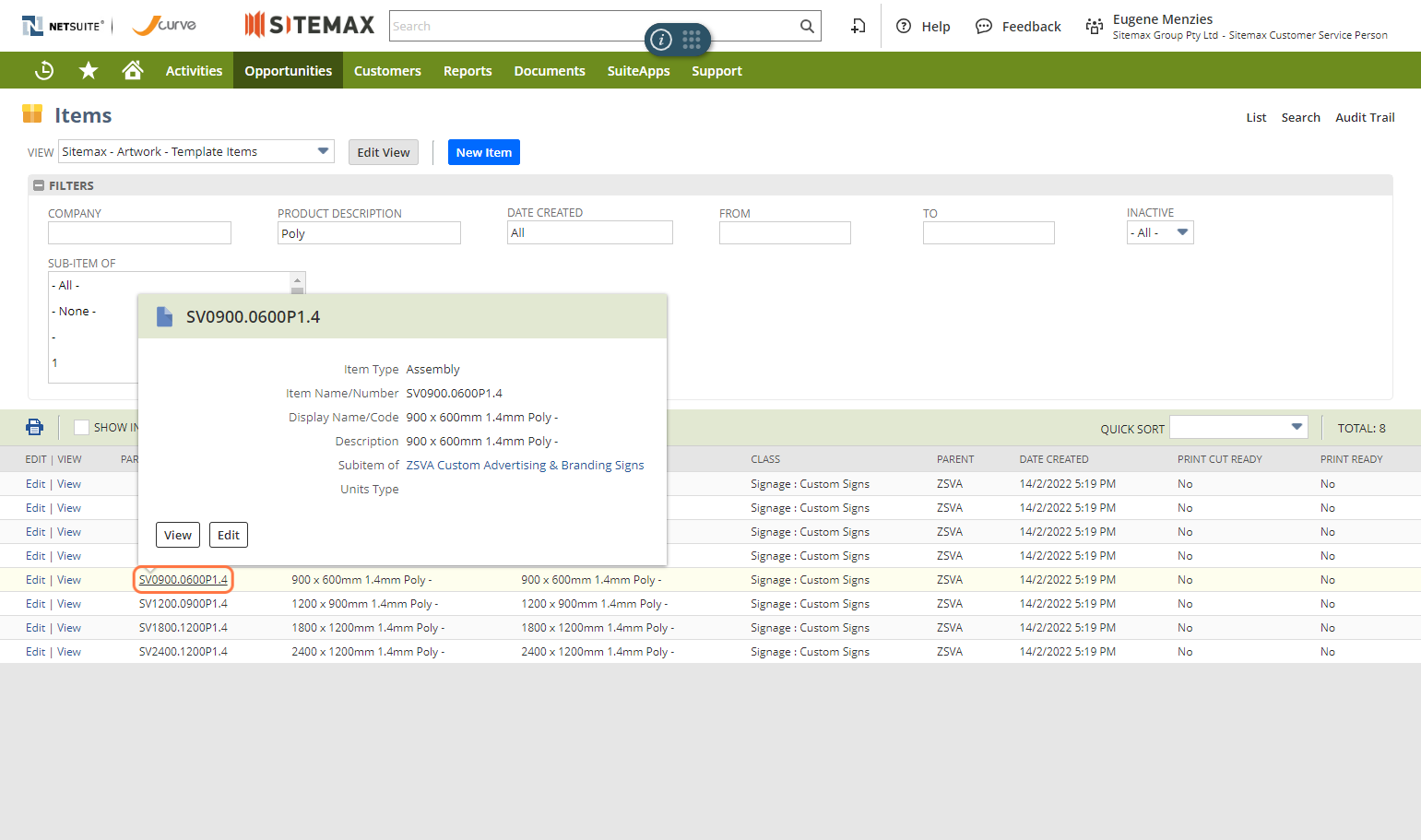The image size is (1421, 840).
Task: Go to the Home house icon
Action: [x=133, y=70]
